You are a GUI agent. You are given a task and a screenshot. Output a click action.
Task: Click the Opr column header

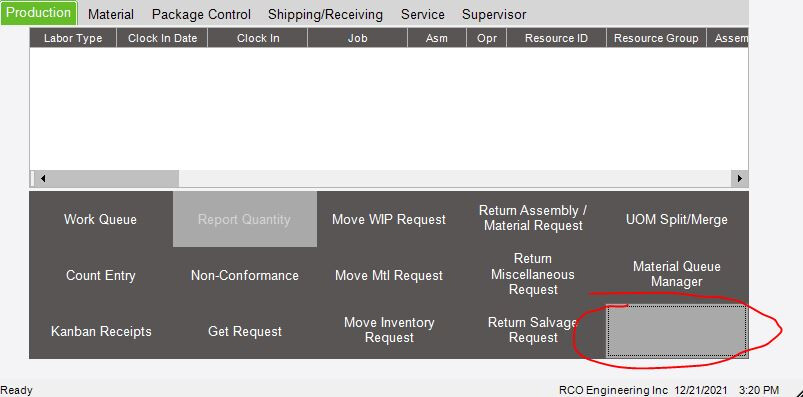click(487, 38)
